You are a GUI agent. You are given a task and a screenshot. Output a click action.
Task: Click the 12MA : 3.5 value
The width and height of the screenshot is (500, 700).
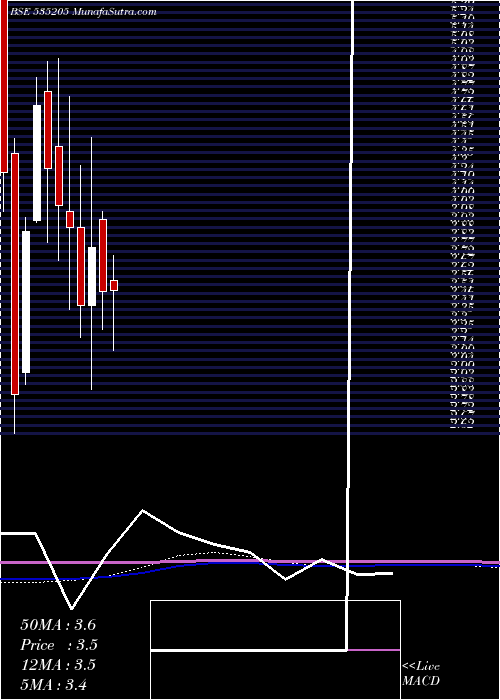point(58,664)
